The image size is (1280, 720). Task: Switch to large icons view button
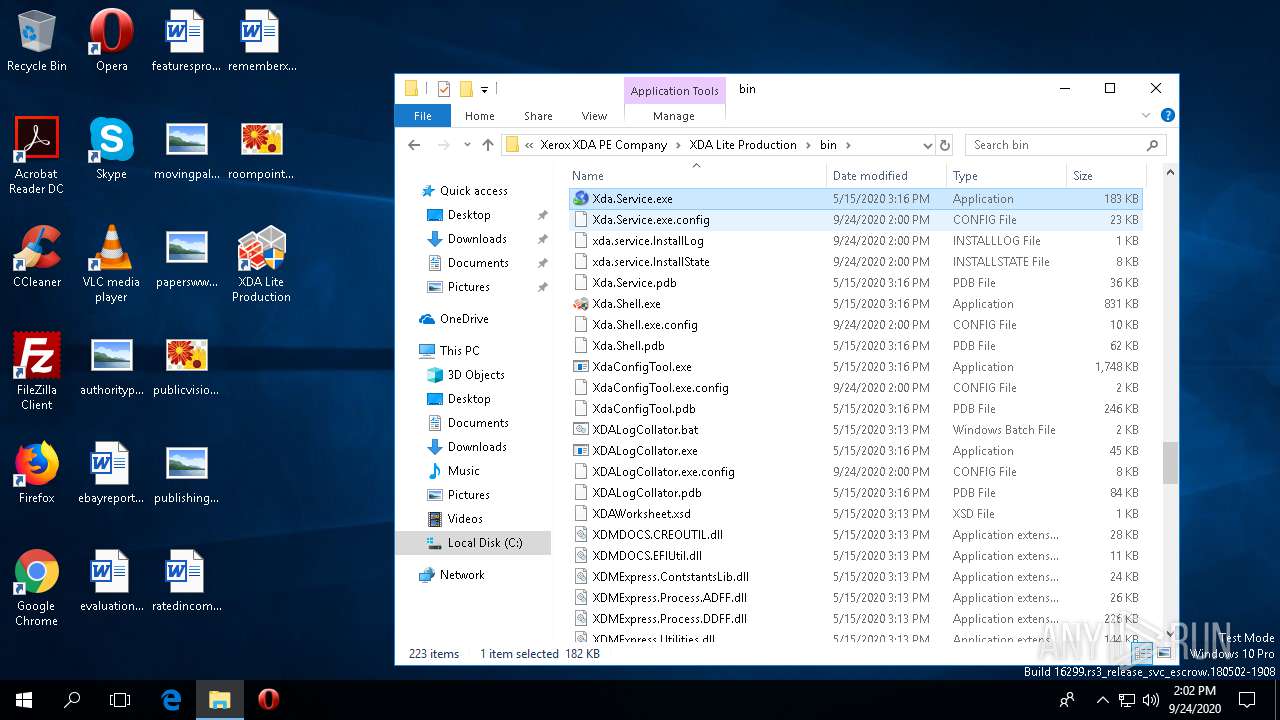(x=1164, y=654)
